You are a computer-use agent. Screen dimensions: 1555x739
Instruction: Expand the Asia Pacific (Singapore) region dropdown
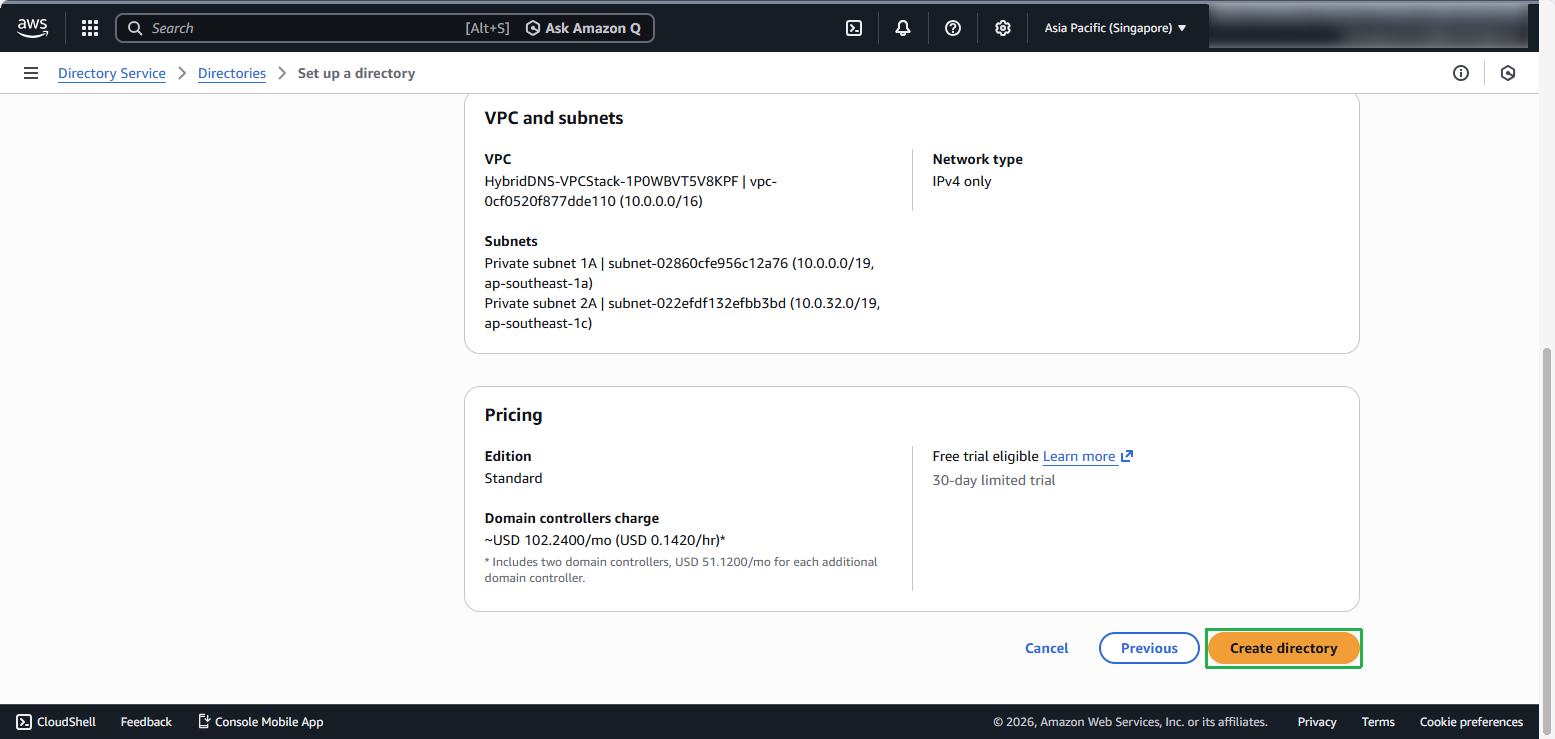click(x=1115, y=28)
